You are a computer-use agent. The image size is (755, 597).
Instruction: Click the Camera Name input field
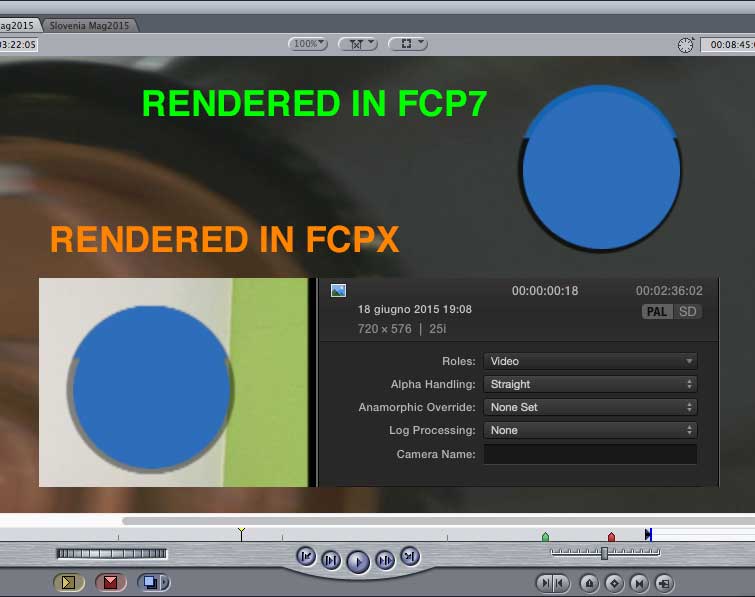(590, 454)
